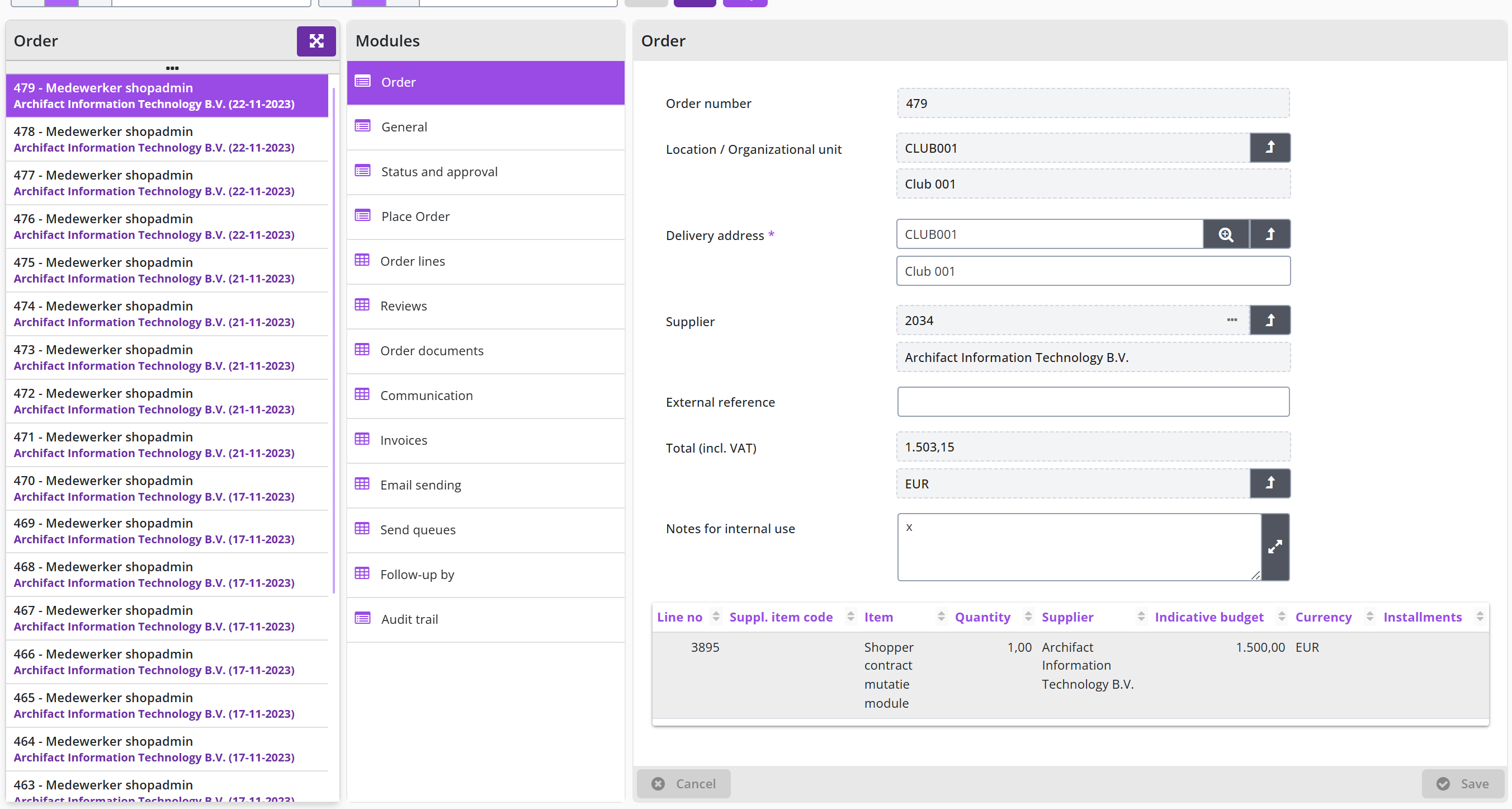The height and width of the screenshot is (809, 1512).
Task: Expand the Notes for internal use editor
Action: click(1275, 547)
